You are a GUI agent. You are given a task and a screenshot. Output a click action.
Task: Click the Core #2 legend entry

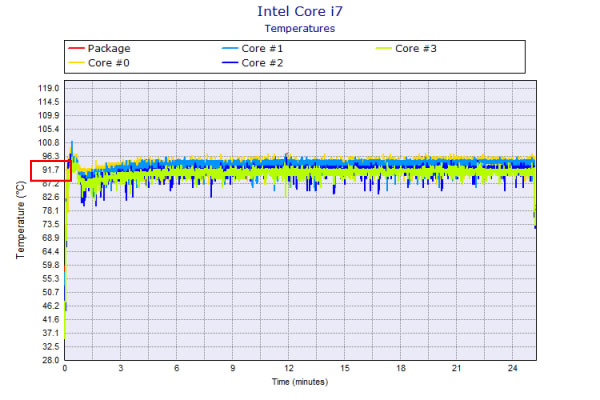252,63
